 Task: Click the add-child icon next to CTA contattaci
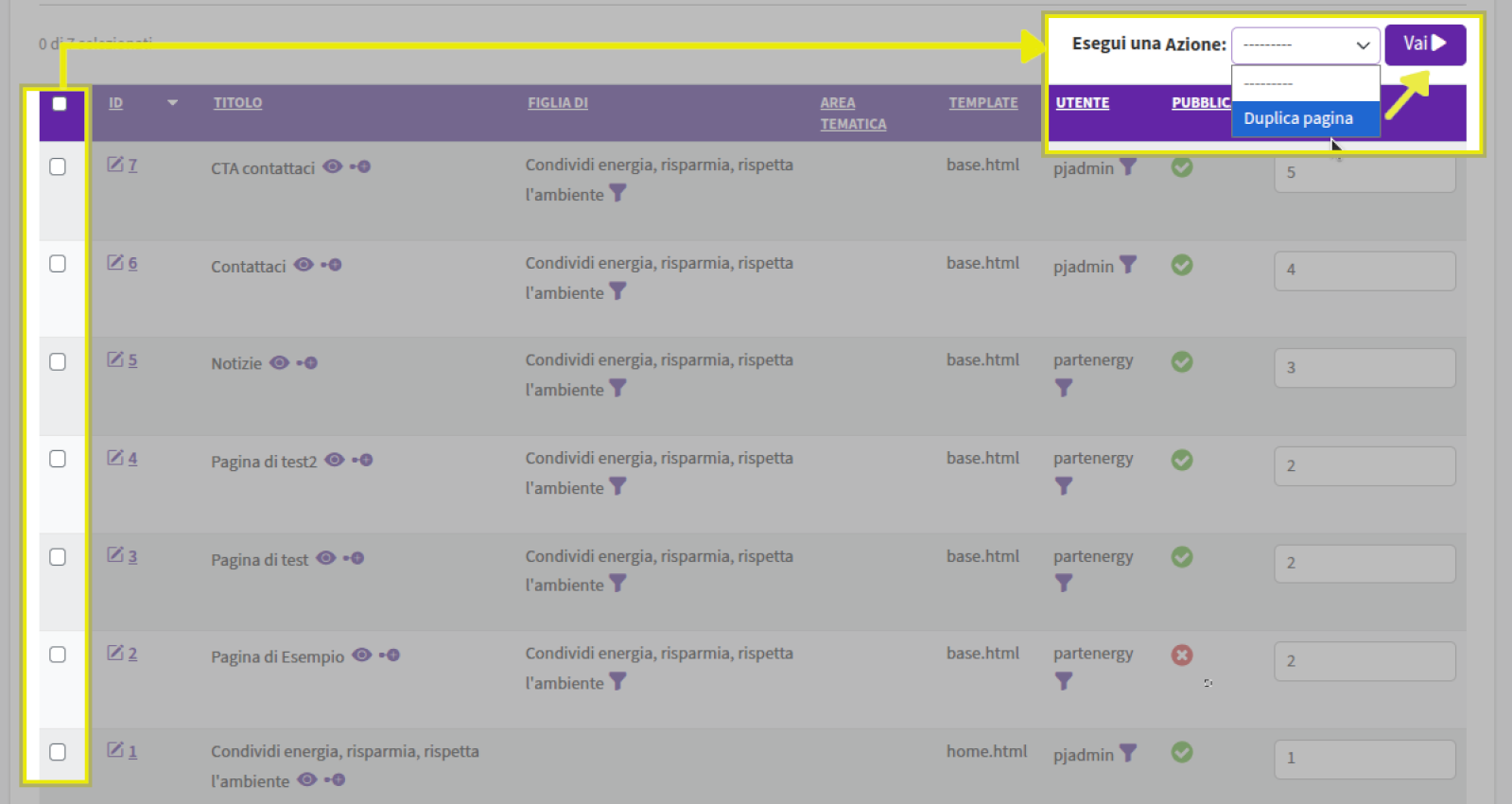click(360, 166)
